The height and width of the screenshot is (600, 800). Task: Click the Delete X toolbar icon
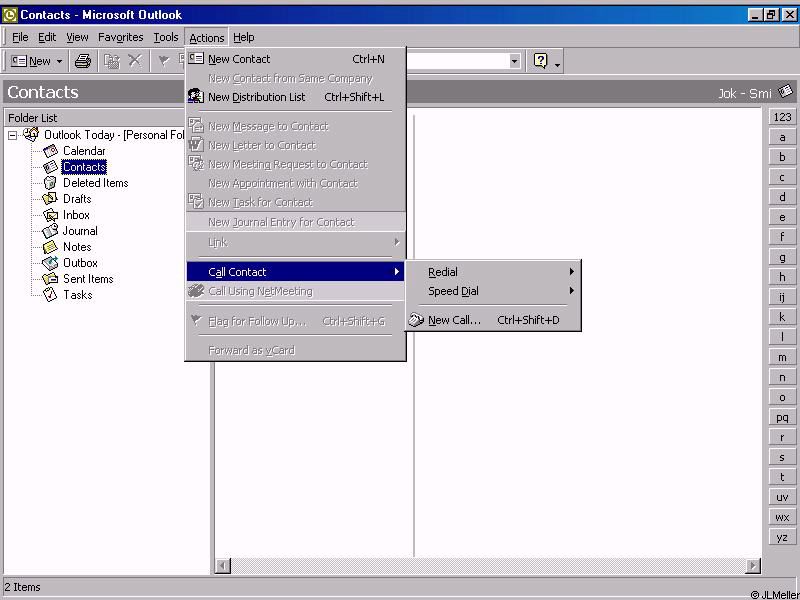135,61
